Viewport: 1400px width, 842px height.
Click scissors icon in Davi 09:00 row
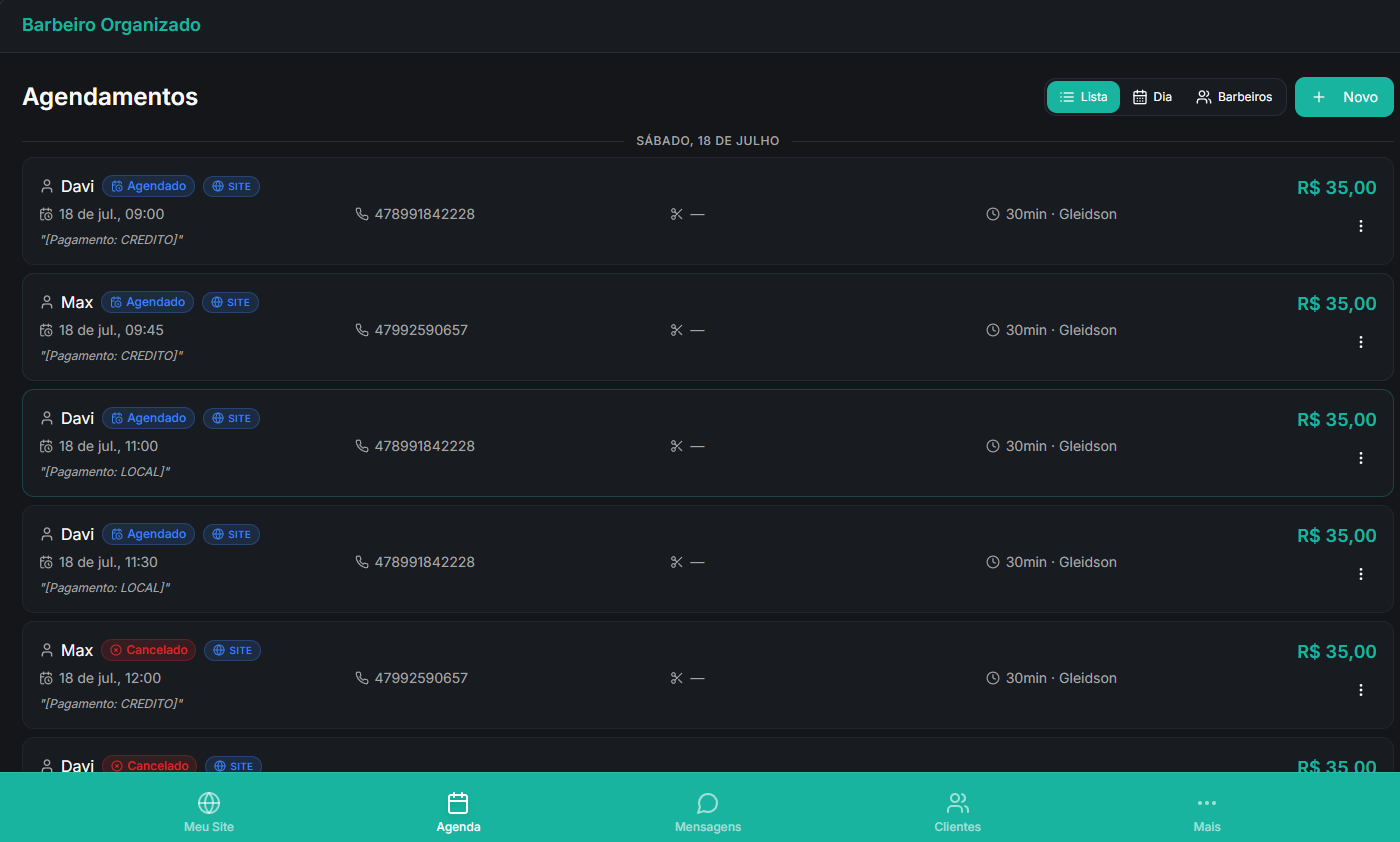(677, 214)
